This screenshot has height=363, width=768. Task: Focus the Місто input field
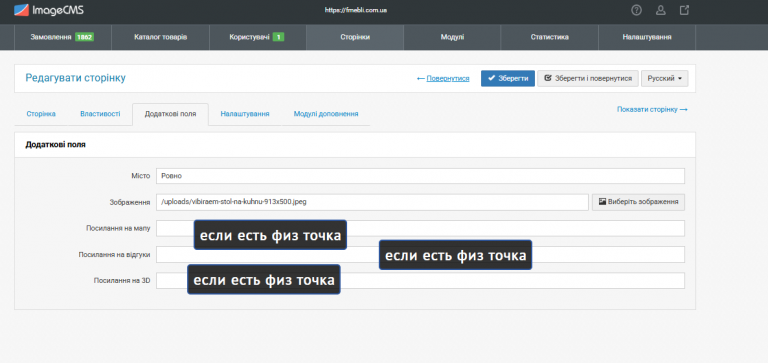(420, 176)
